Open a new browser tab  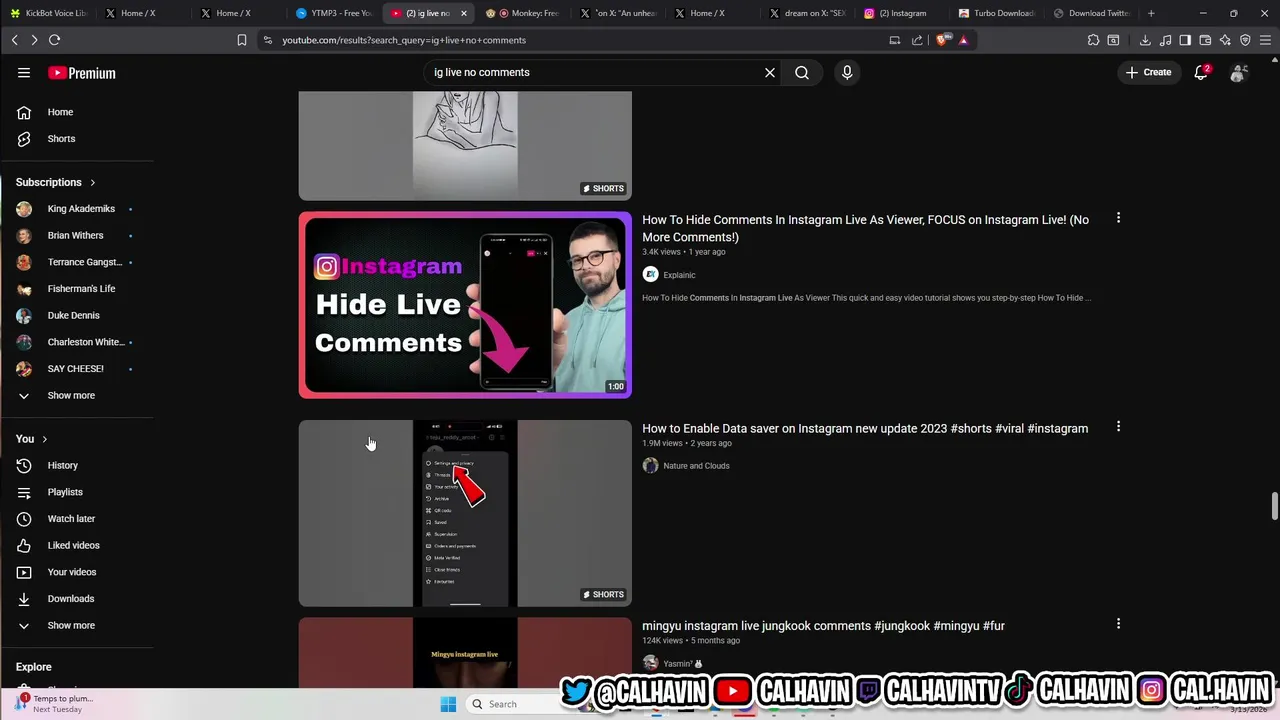[1151, 13]
